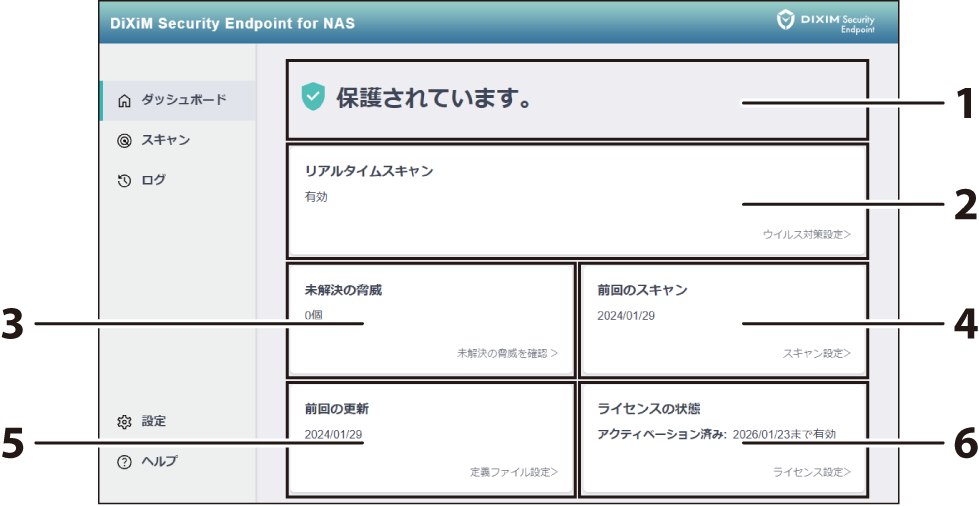Click the リアルタイムスキャン card heading
This screenshot has width=979, height=506.
click(369, 171)
